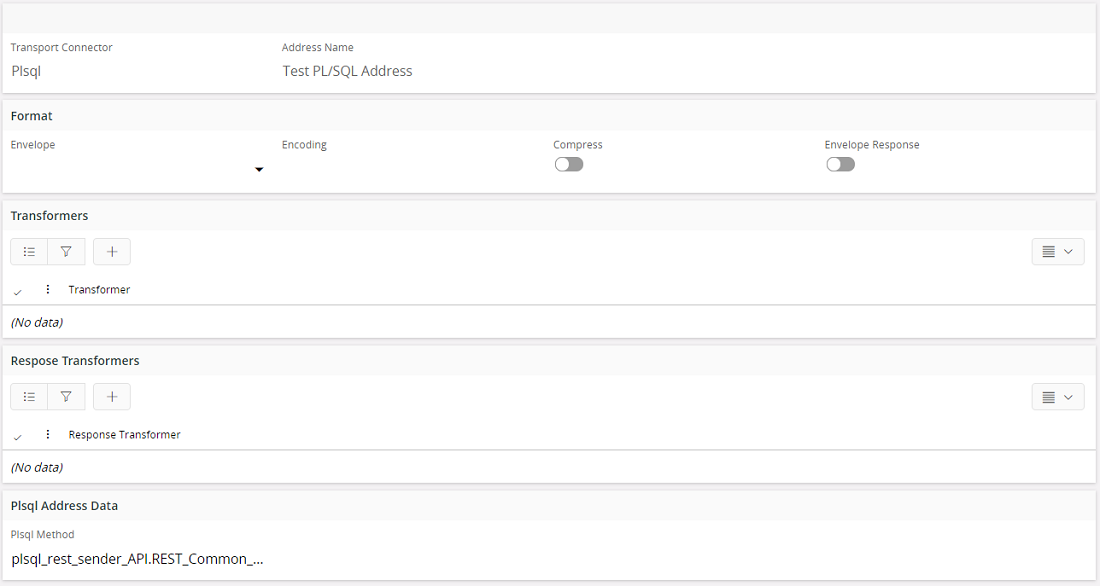Open Respose Transformers table layout dropdown

[x=1058, y=397]
